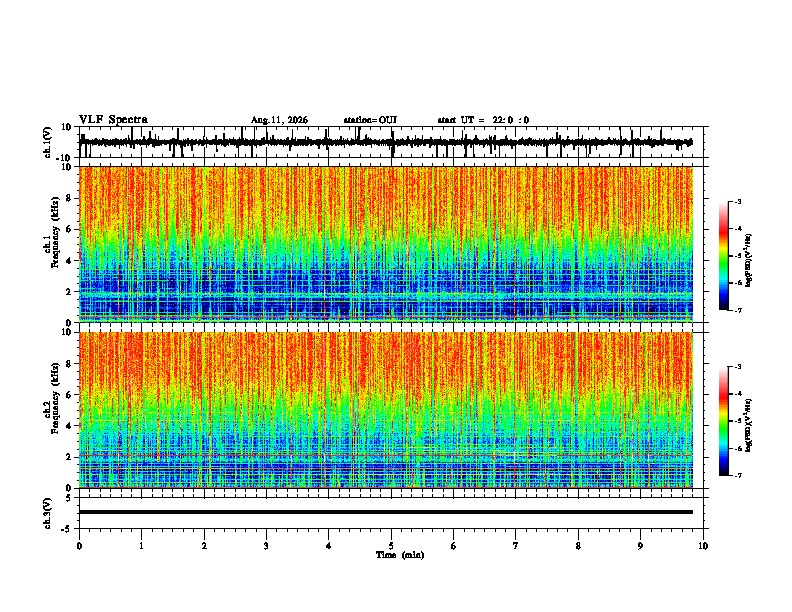Click time axis tick label '8'
The width and height of the screenshot is (792, 612).
[578, 546]
